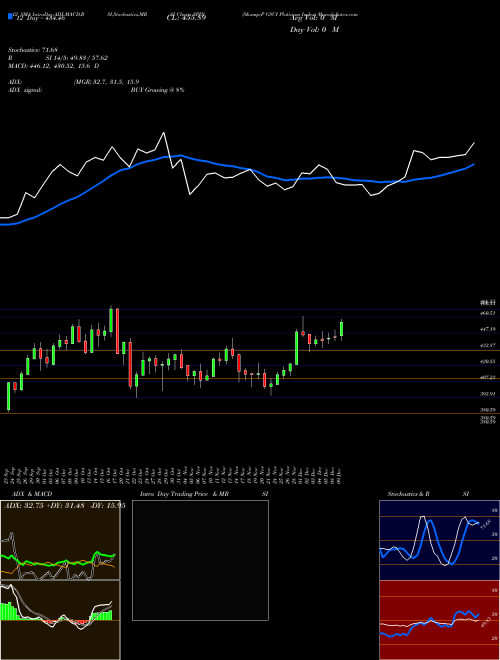Click the 'SI 14/3: 49.83 / 57.62' readout
Image resolution: width=500 pixels, height=660 pixels.
pos(76,58)
